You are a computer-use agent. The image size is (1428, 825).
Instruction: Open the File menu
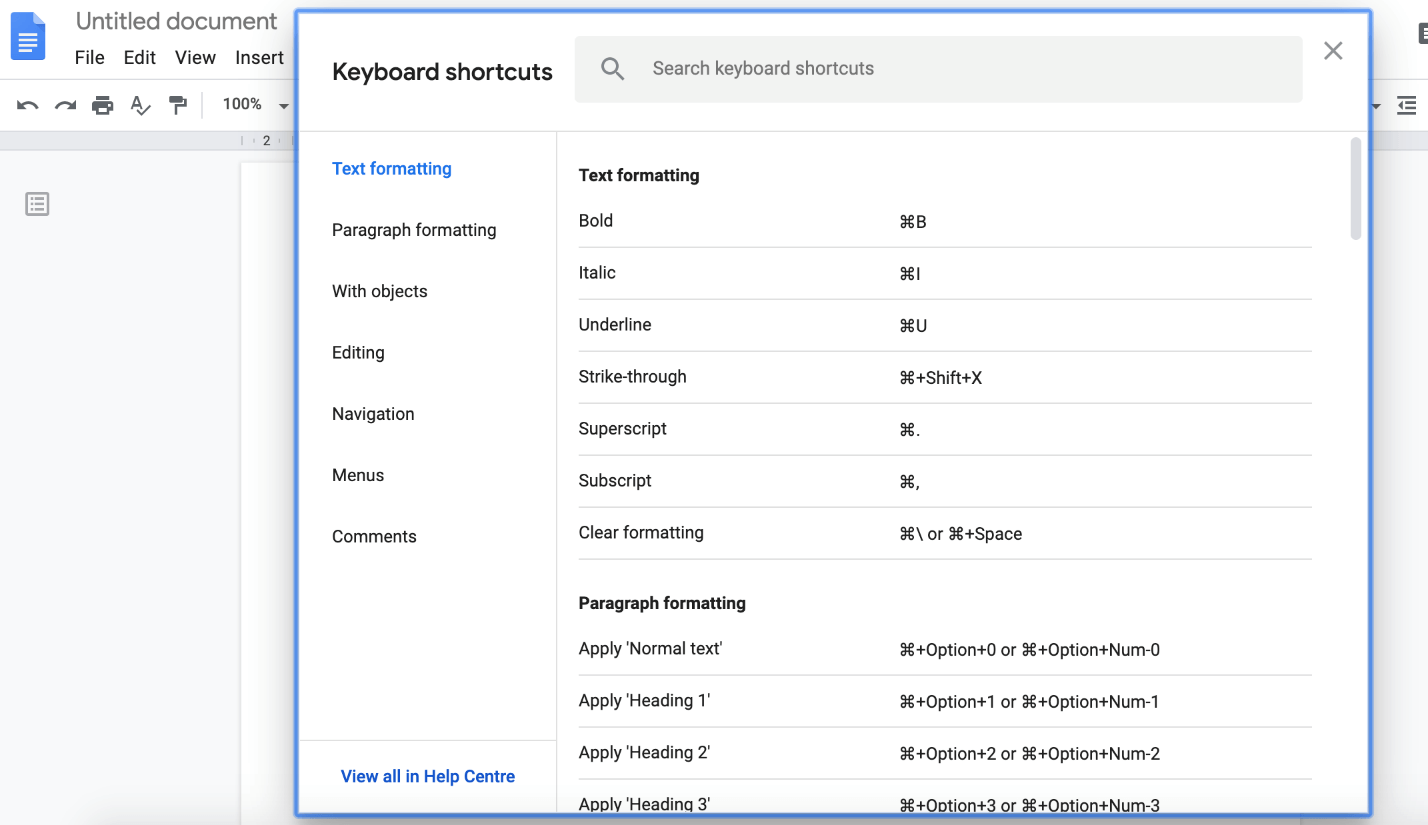click(x=89, y=58)
